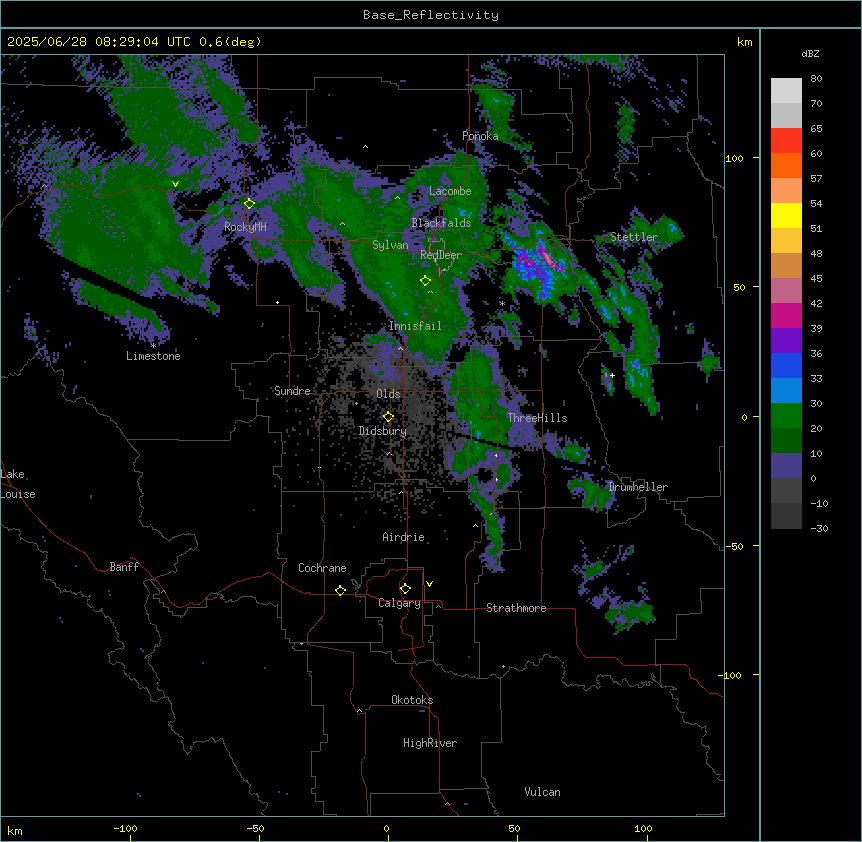Click the Okotoks city label

coord(412,700)
